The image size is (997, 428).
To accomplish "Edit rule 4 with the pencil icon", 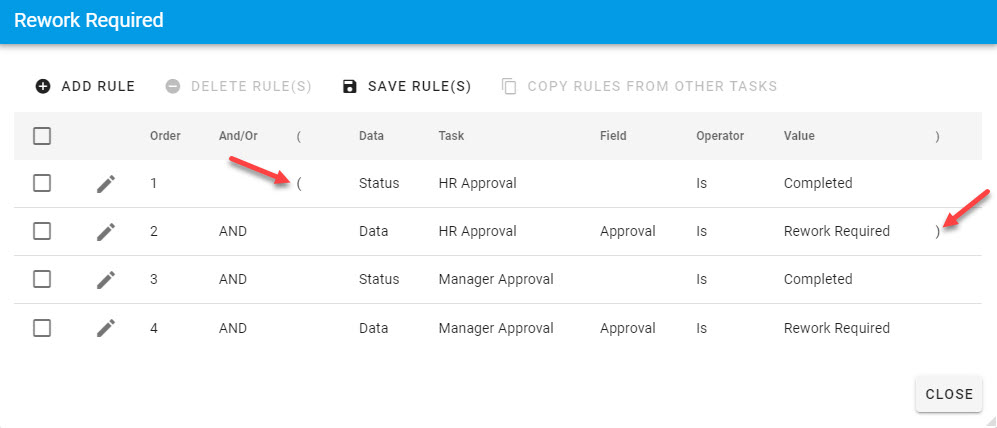I will (106, 328).
